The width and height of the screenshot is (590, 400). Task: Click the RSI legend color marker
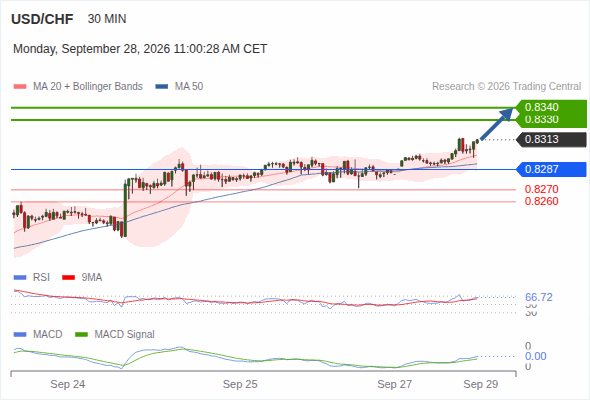[20, 278]
